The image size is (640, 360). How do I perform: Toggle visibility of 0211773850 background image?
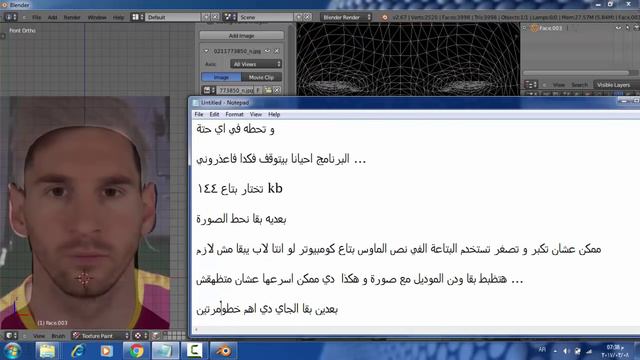[268, 51]
